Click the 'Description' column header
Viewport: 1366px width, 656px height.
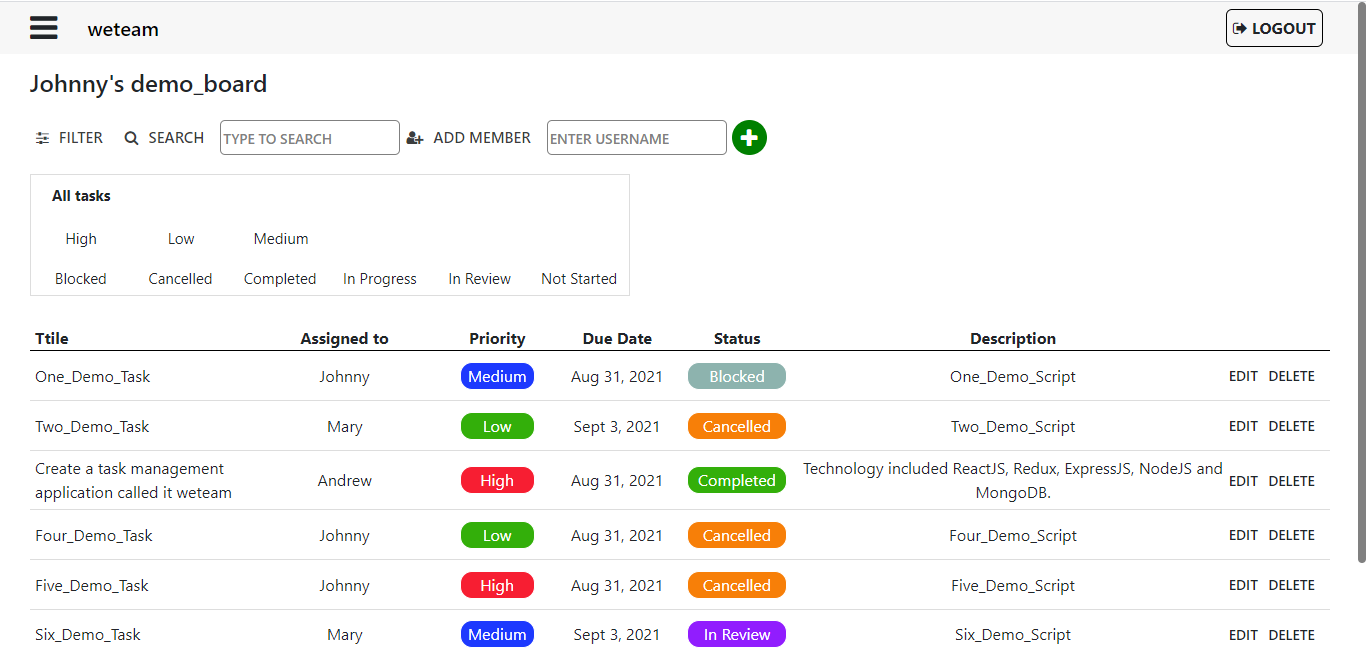1013,339
